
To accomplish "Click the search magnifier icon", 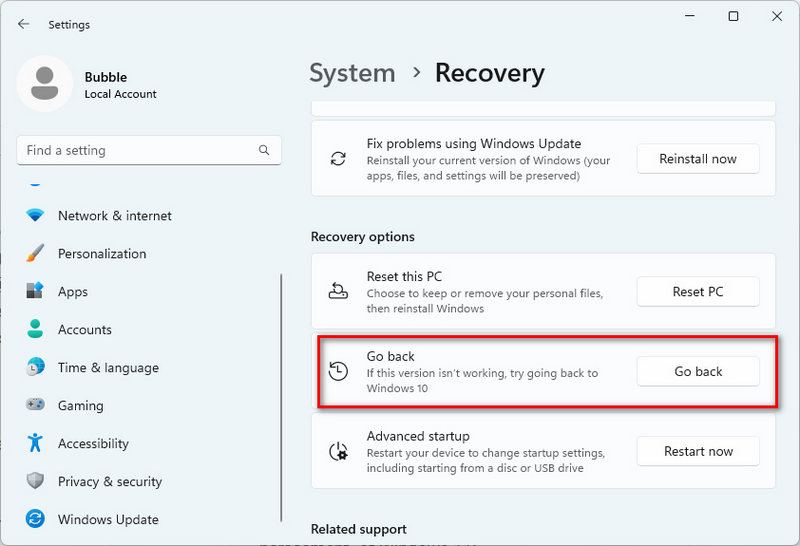I will (264, 150).
